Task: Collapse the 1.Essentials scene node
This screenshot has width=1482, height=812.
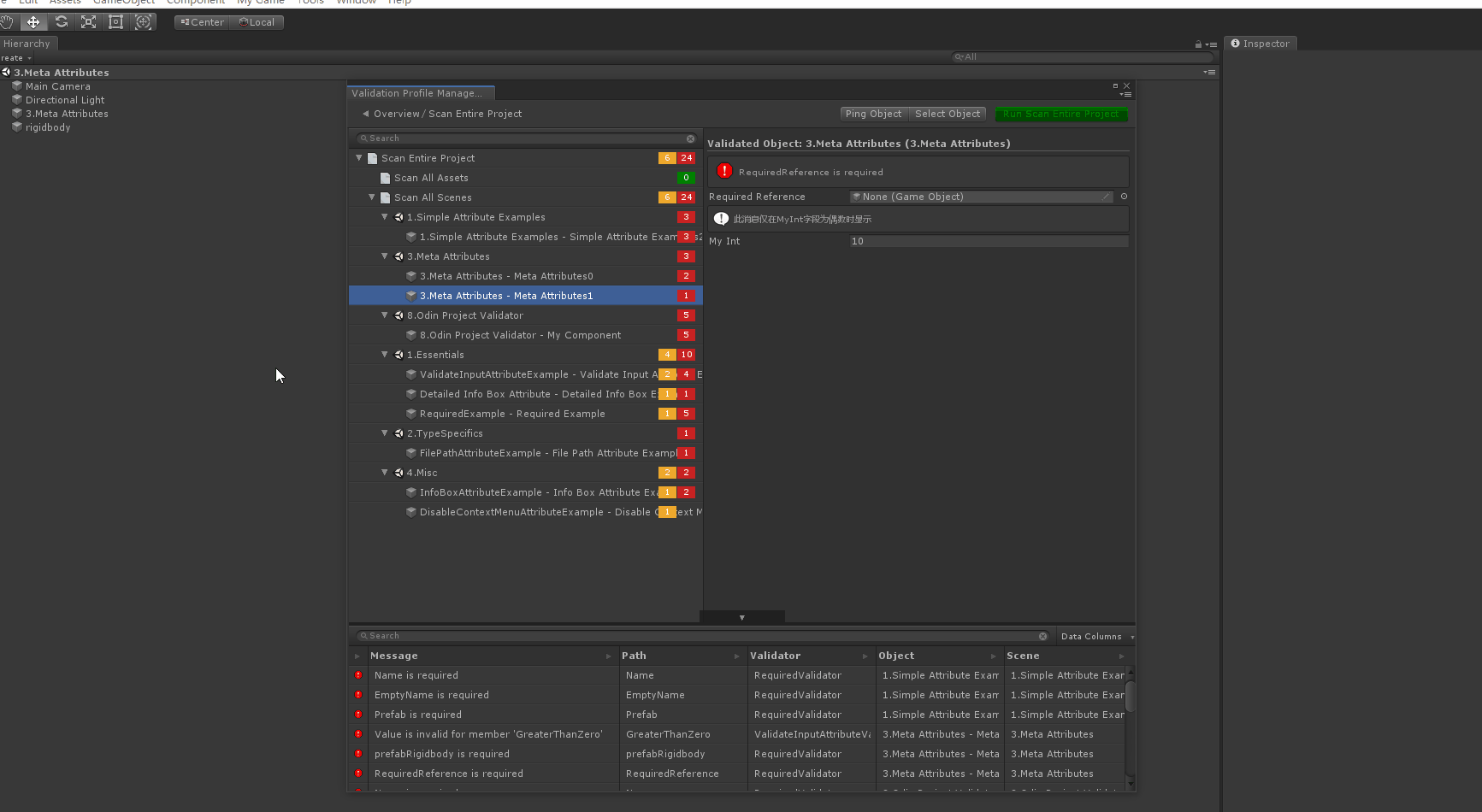Action: click(x=385, y=355)
